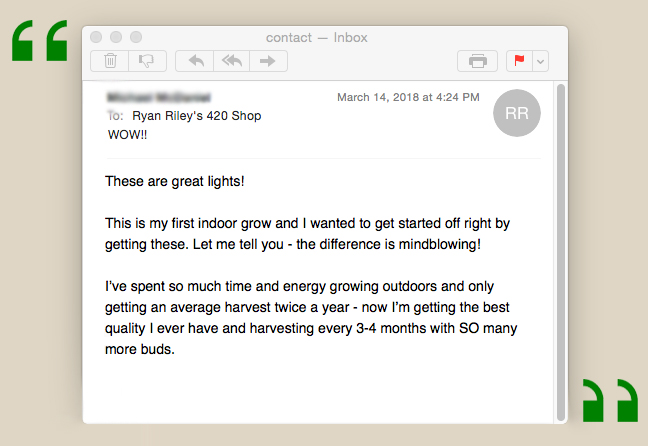Viewport: 648px width, 446px height.
Task: Open the flag color dropdown arrow
Action: (x=541, y=61)
